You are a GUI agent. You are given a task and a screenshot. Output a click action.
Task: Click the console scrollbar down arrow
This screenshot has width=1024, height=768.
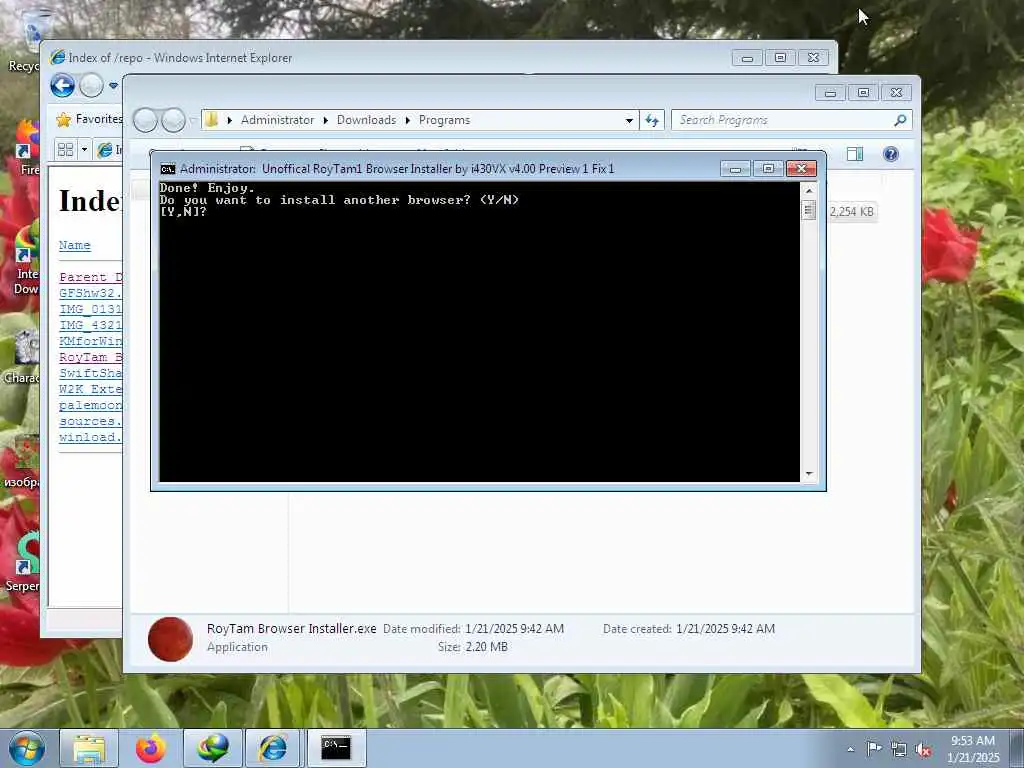(809, 473)
